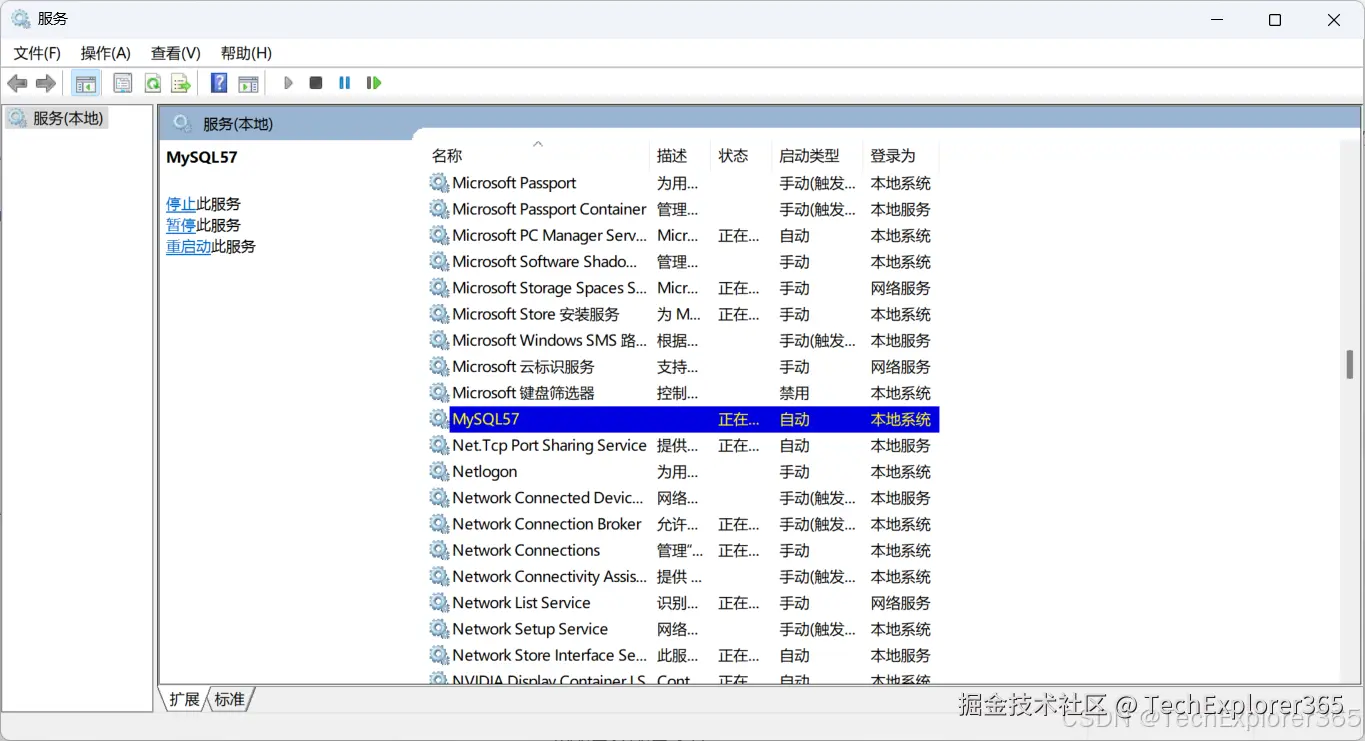Open the 操作(A) menu
1365x741 pixels.
106,53
